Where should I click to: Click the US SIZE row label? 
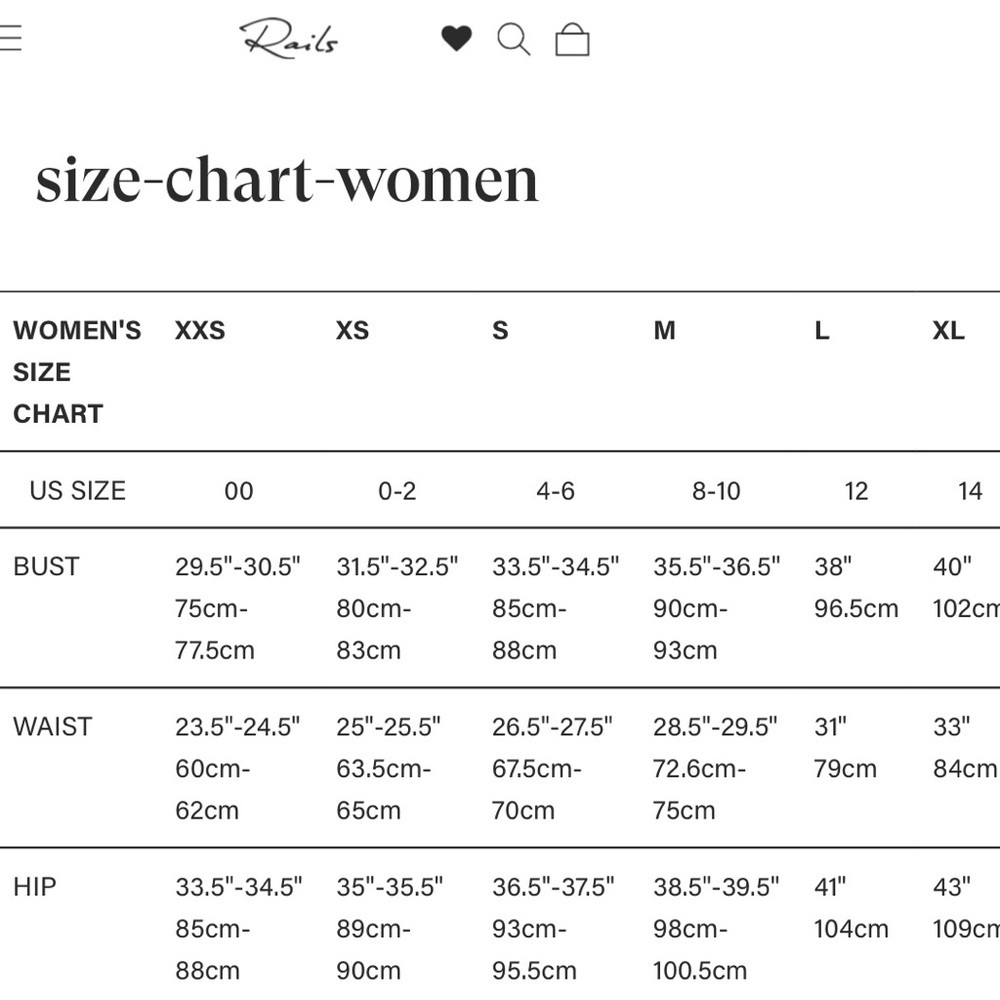(78, 490)
